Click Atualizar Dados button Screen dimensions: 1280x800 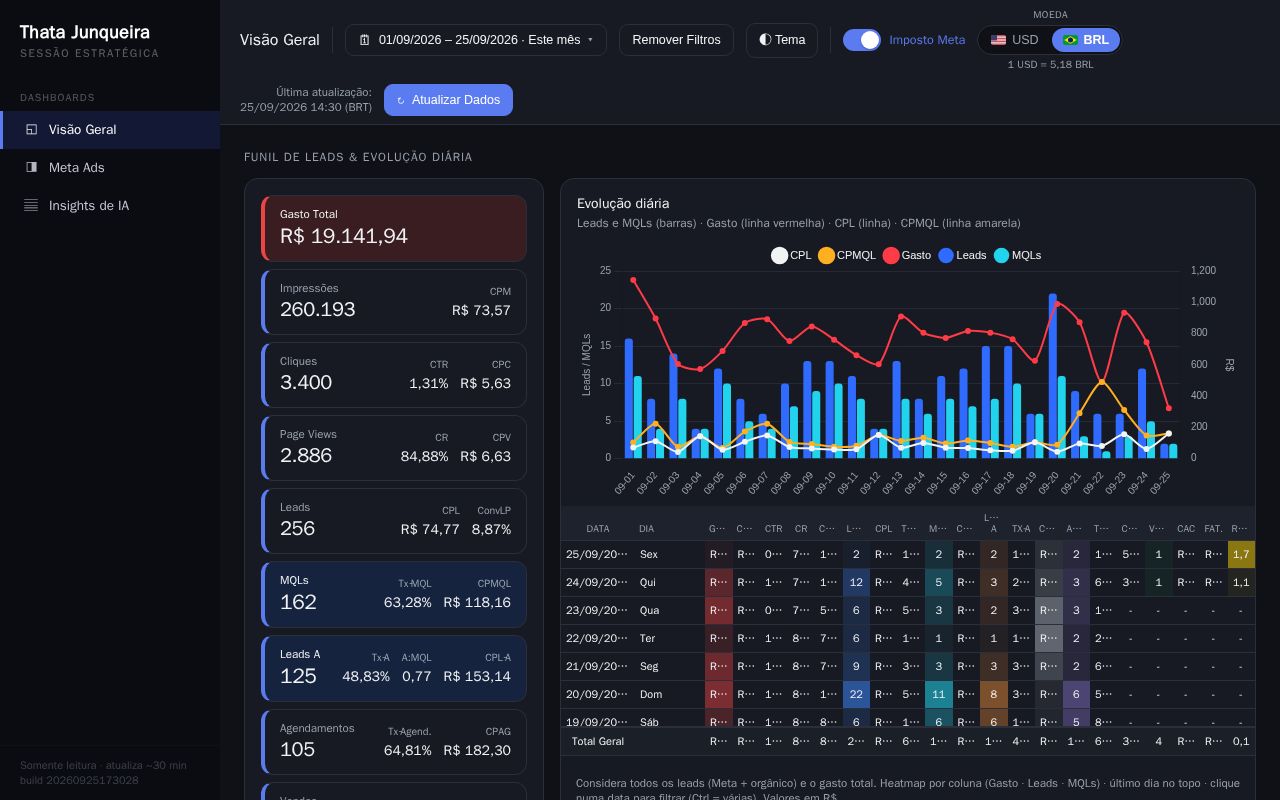(x=448, y=100)
